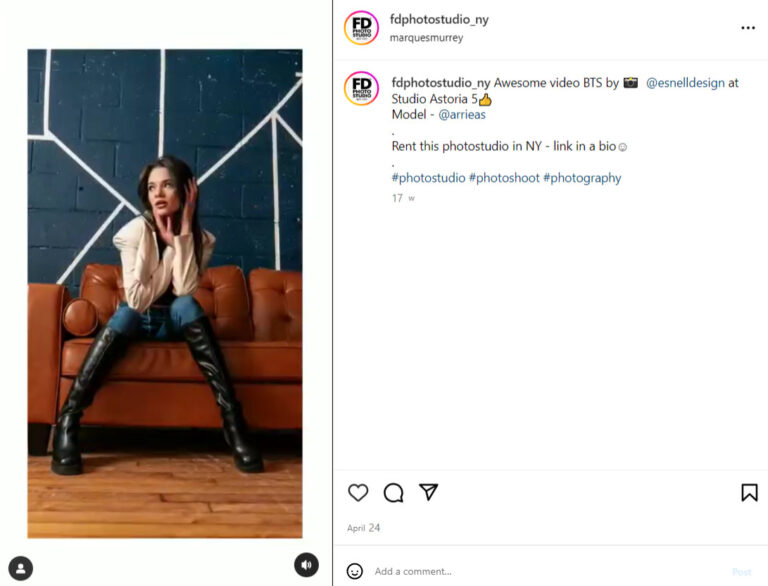The width and height of the screenshot is (768, 586).
Task: Pause the video by clicking it
Action: click(x=165, y=293)
